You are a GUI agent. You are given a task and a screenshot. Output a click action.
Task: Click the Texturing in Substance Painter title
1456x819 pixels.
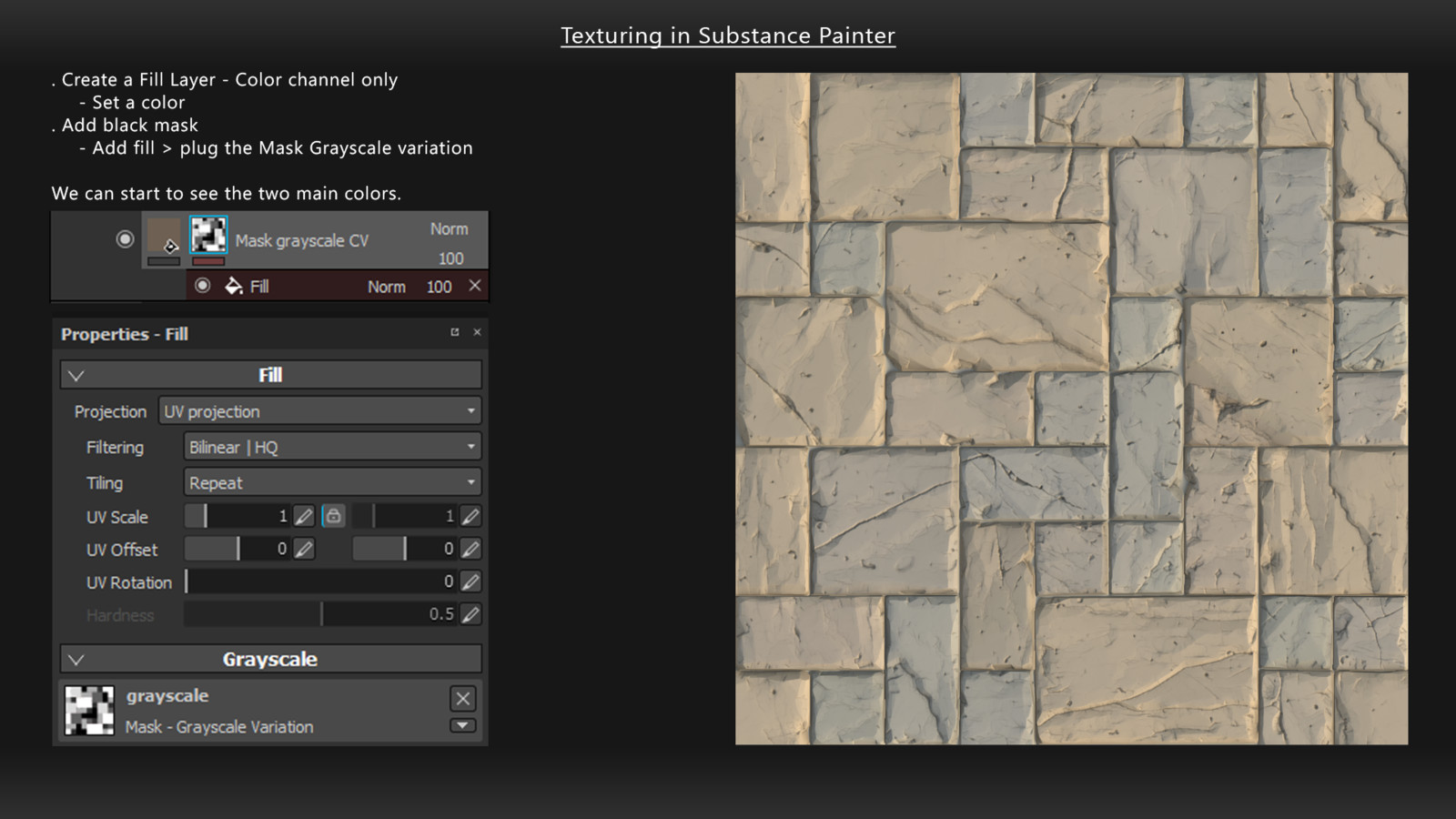click(728, 35)
